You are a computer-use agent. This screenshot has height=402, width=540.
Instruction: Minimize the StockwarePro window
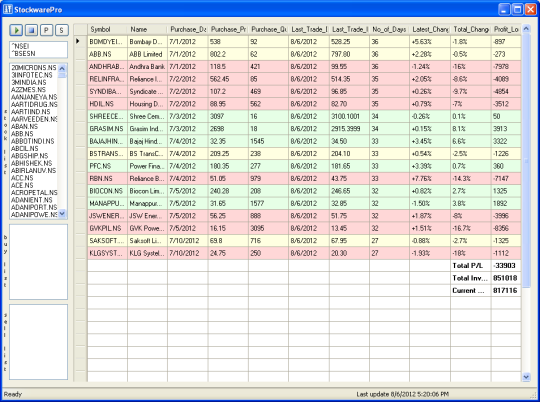pyautogui.click(x=504, y=9)
